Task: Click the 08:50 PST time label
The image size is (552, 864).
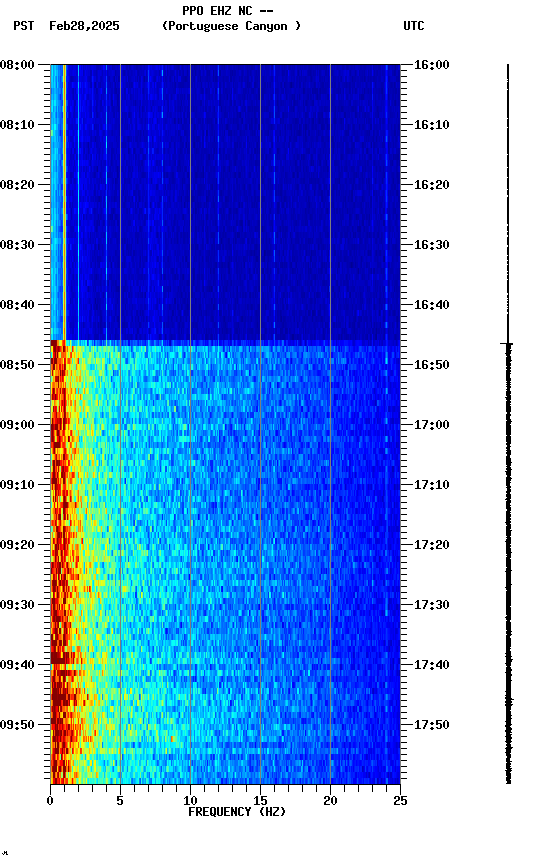Action: point(17,365)
